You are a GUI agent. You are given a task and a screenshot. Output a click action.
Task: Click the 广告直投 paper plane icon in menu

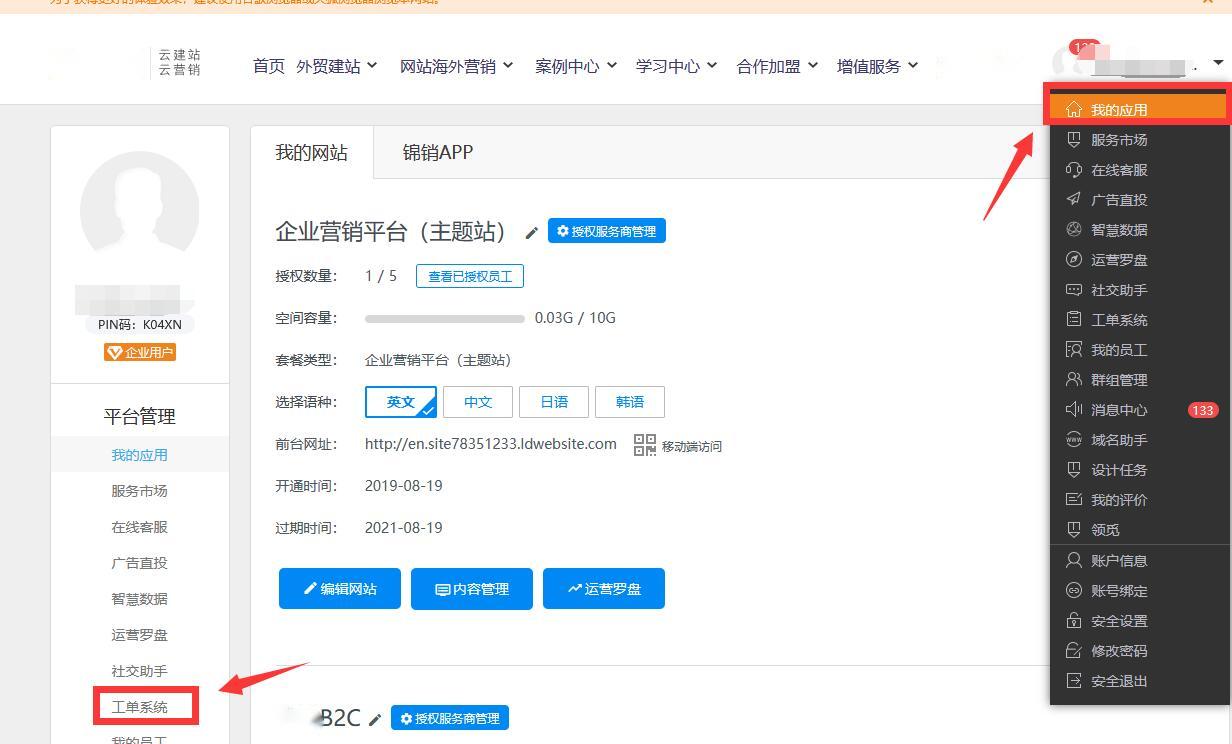[x=1074, y=200]
